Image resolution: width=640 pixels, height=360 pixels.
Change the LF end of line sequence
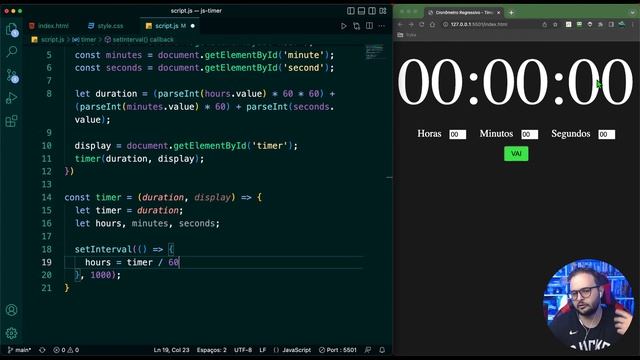[262, 350]
